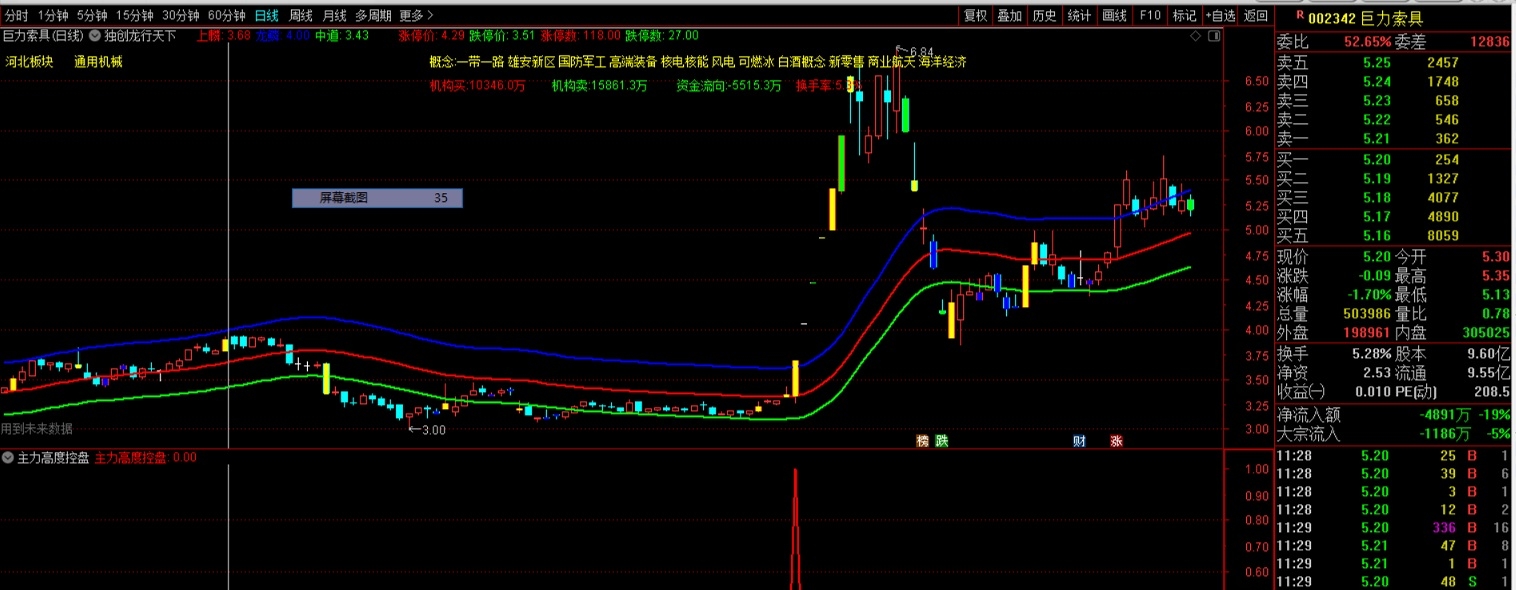Open the 历史 history button
This screenshot has height=590, width=1516.
tap(1044, 16)
